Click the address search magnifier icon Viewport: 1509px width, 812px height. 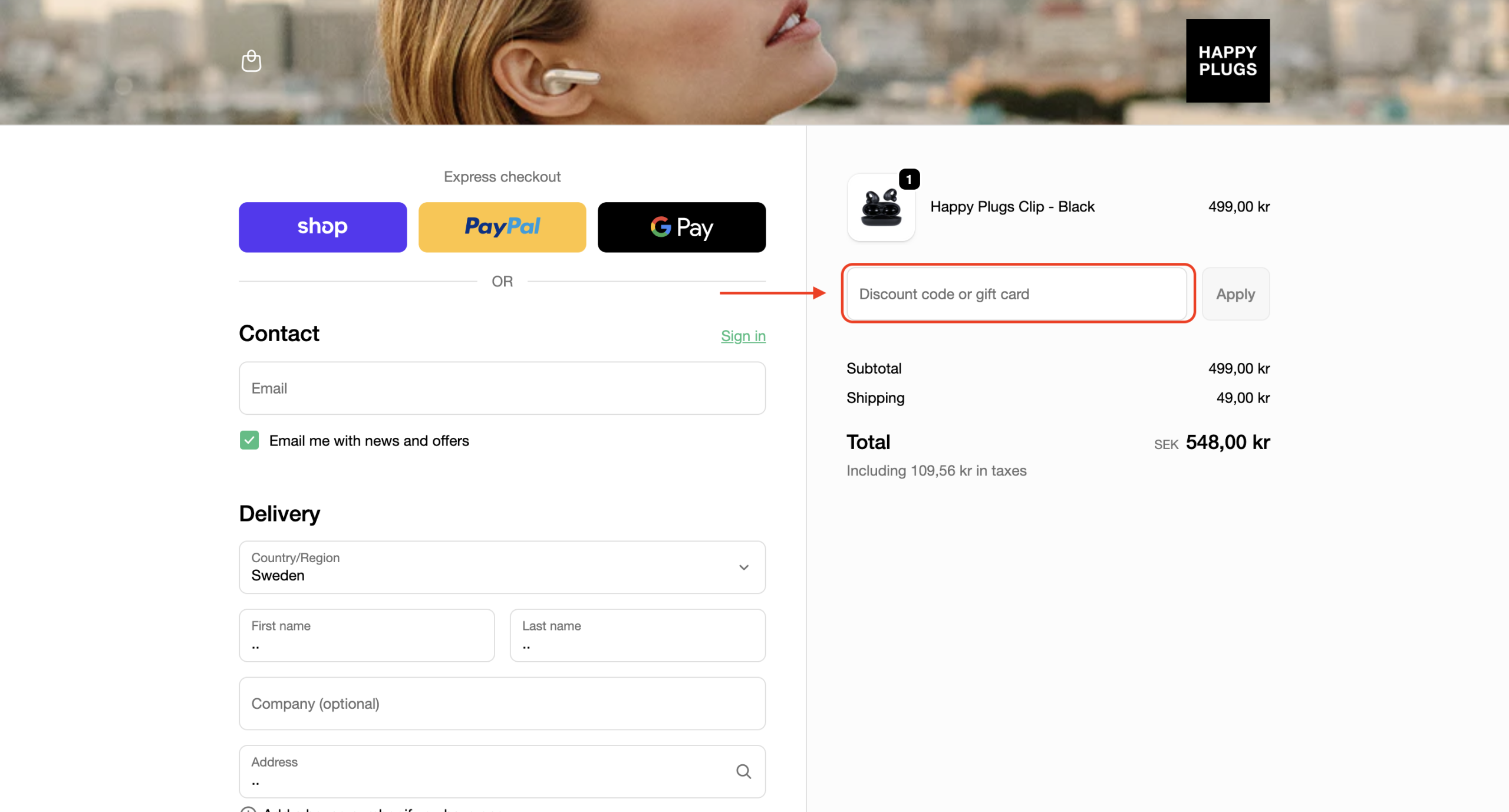point(743,771)
